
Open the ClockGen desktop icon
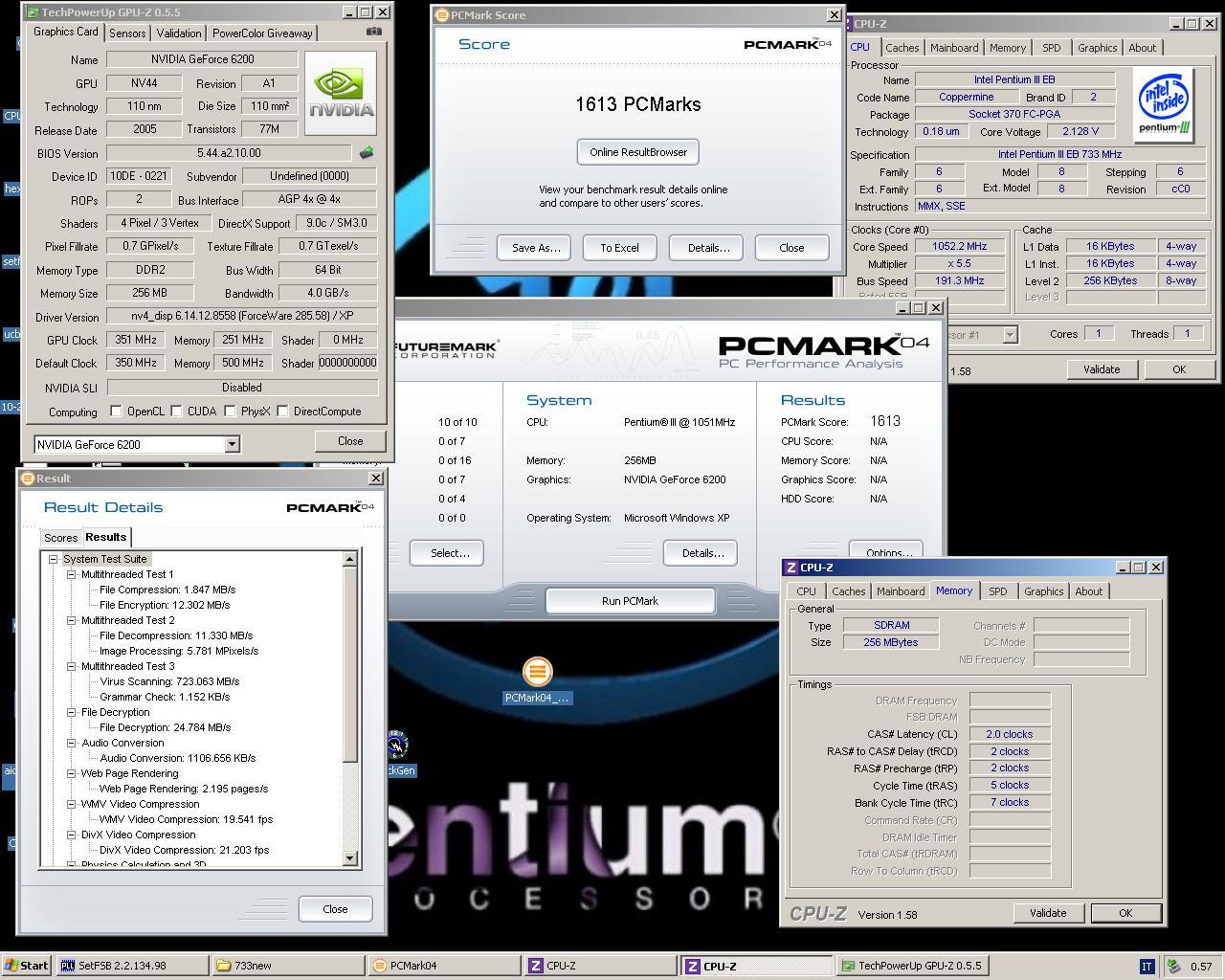[x=399, y=753]
